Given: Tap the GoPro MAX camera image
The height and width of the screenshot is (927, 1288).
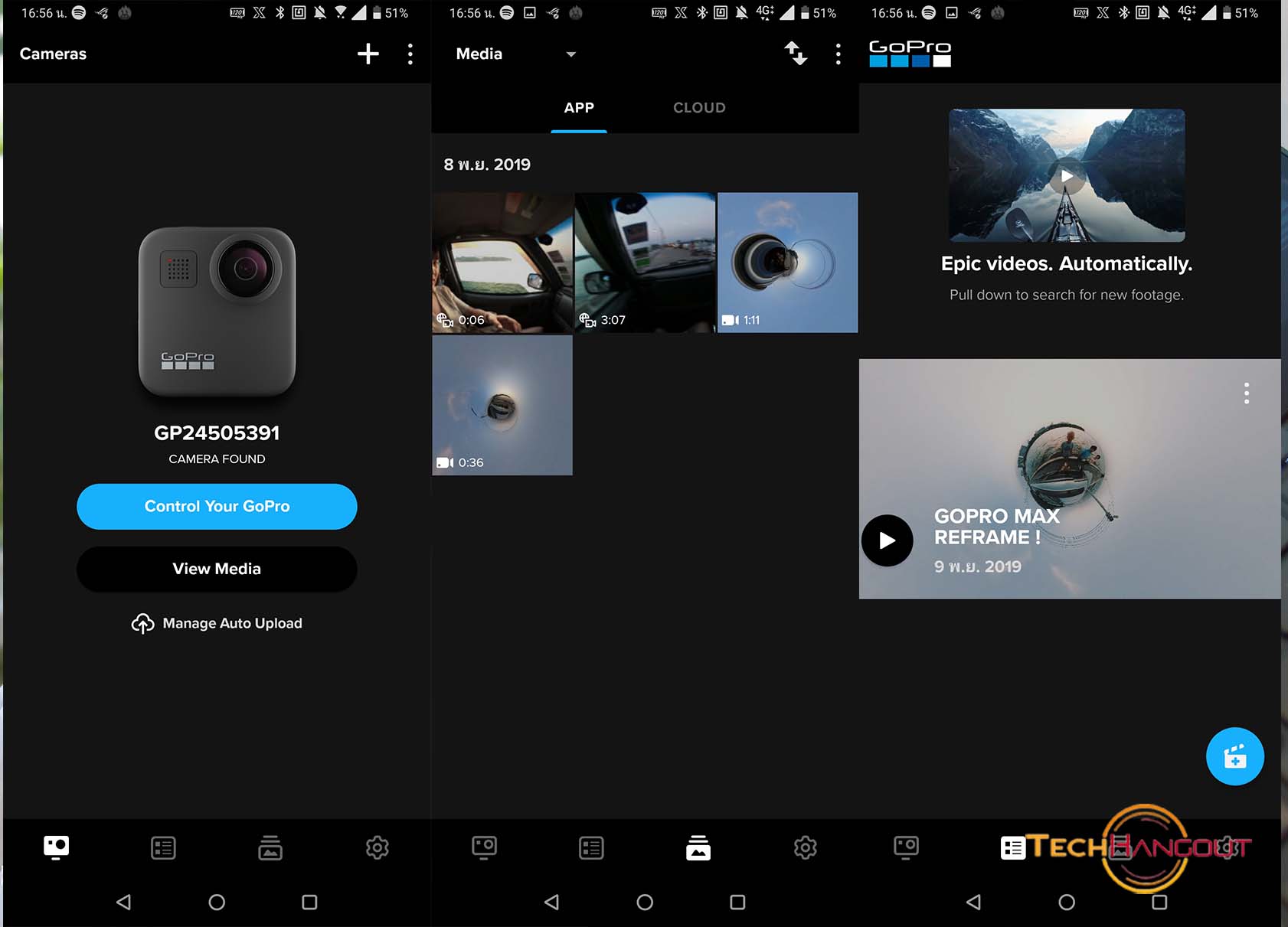Looking at the screenshot, I should point(217,312).
